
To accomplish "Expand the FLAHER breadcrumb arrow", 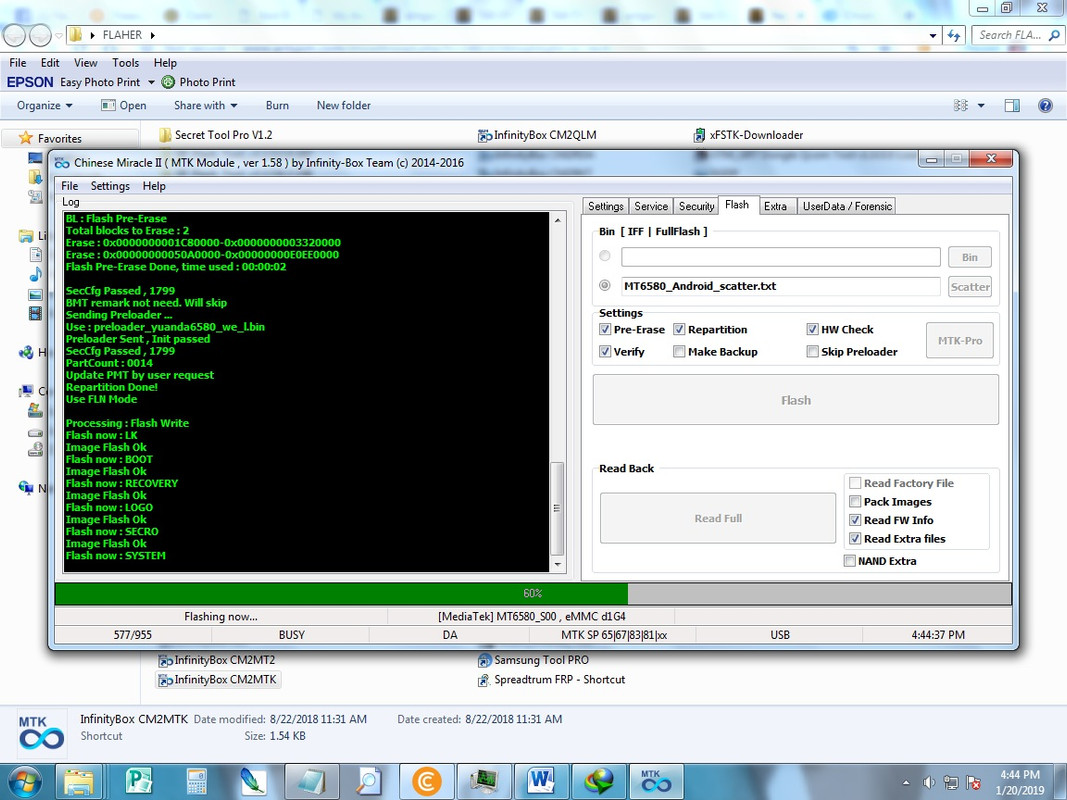I will coord(152,35).
